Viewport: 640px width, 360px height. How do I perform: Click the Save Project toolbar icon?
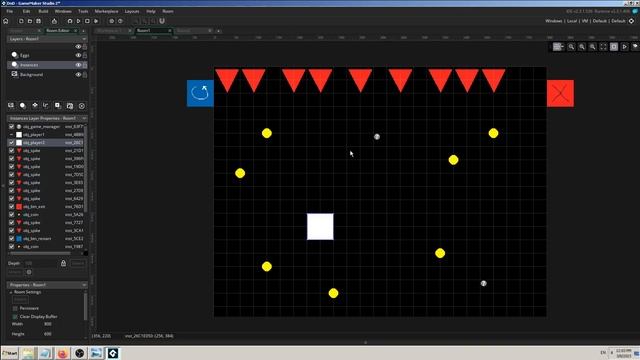click(x=38, y=21)
